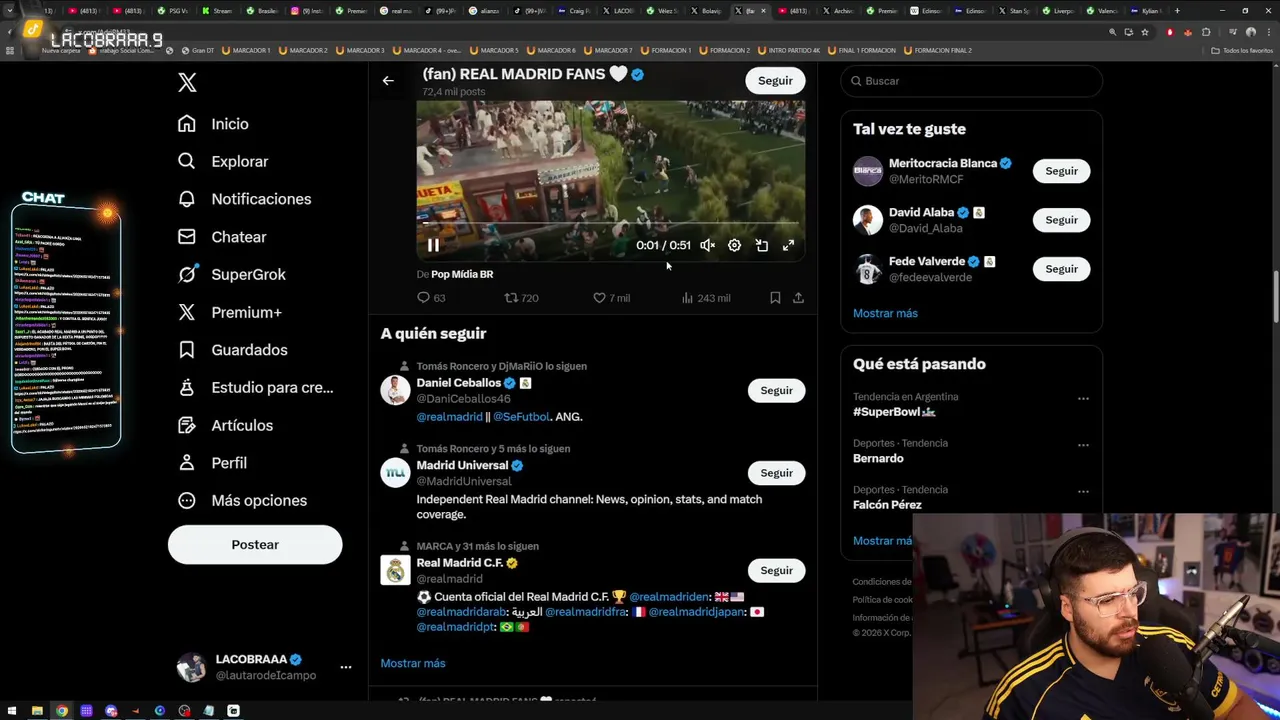1280x720 pixels.
Task: Follow Daniel Ceballos
Action: [776, 391]
